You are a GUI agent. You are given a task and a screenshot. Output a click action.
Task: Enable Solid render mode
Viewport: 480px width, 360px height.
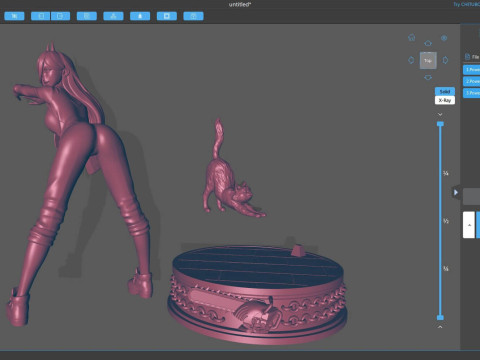[445, 91]
